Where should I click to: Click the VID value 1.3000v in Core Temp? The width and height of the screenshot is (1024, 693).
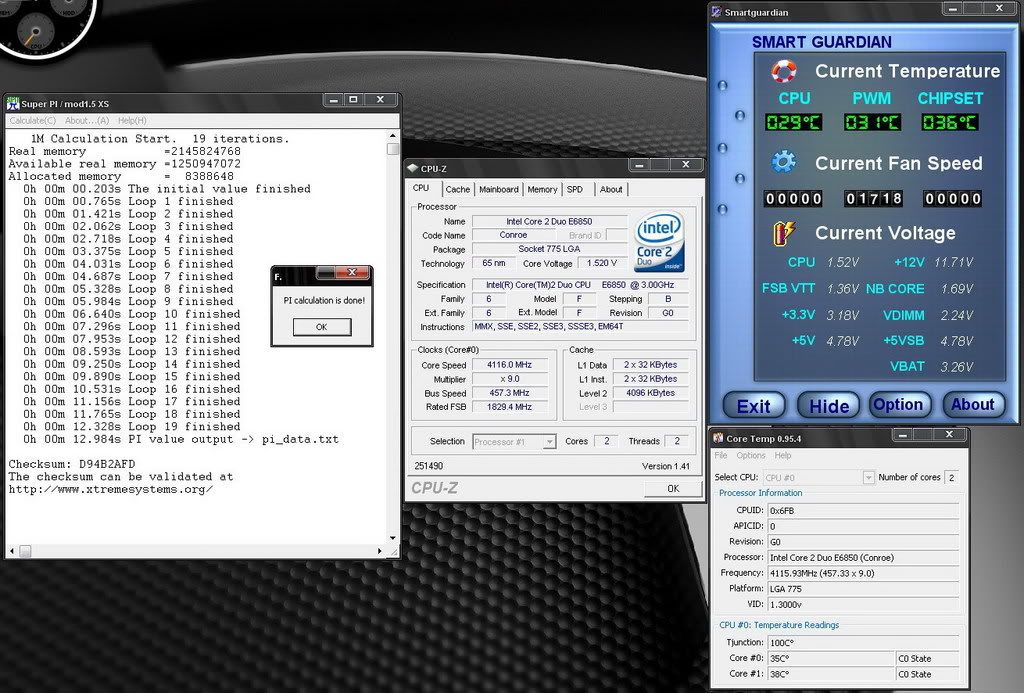[x=863, y=605]
